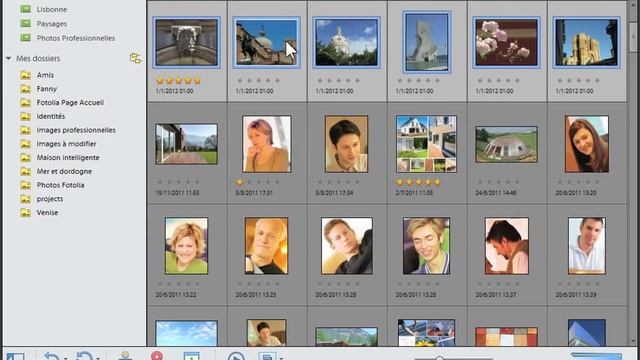The width and height of the screenshot is (640, 360).
Task: Click the red Places pin icon in bottom toolbar
Action: [x=157, y=356]
